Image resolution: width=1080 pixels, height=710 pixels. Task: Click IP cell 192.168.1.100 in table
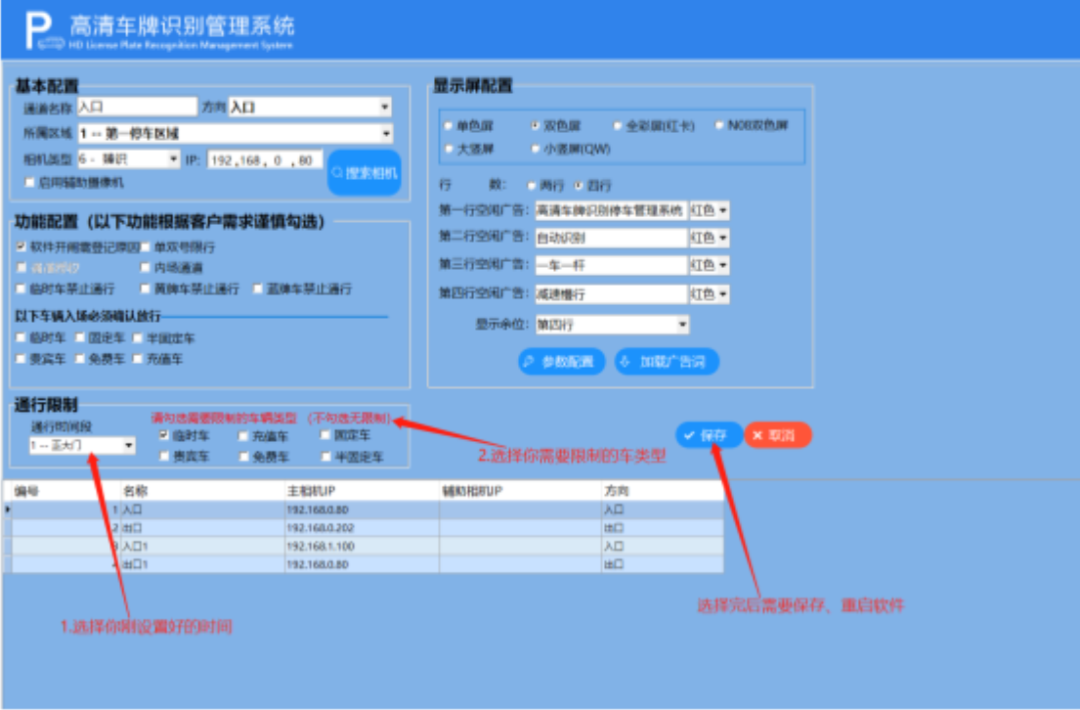tap(362, 546)
